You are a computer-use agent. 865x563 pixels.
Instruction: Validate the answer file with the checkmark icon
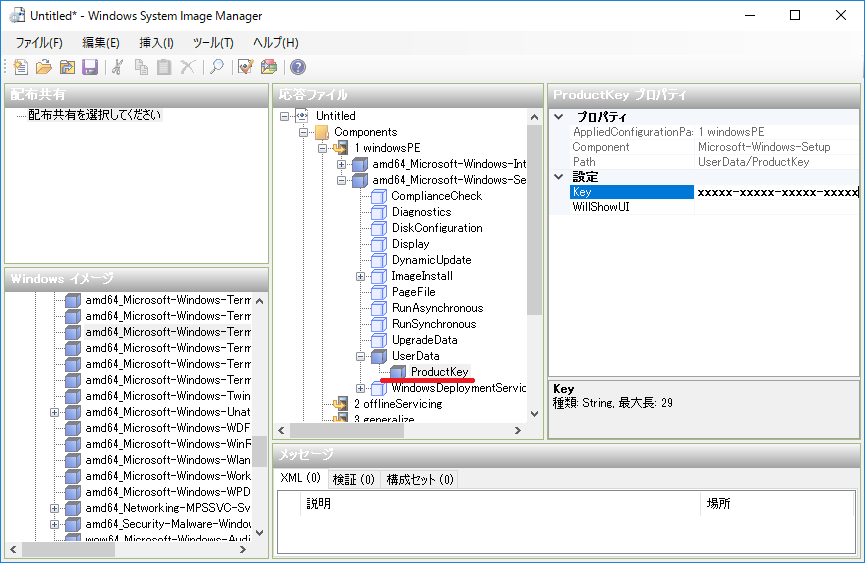(245, 67)
